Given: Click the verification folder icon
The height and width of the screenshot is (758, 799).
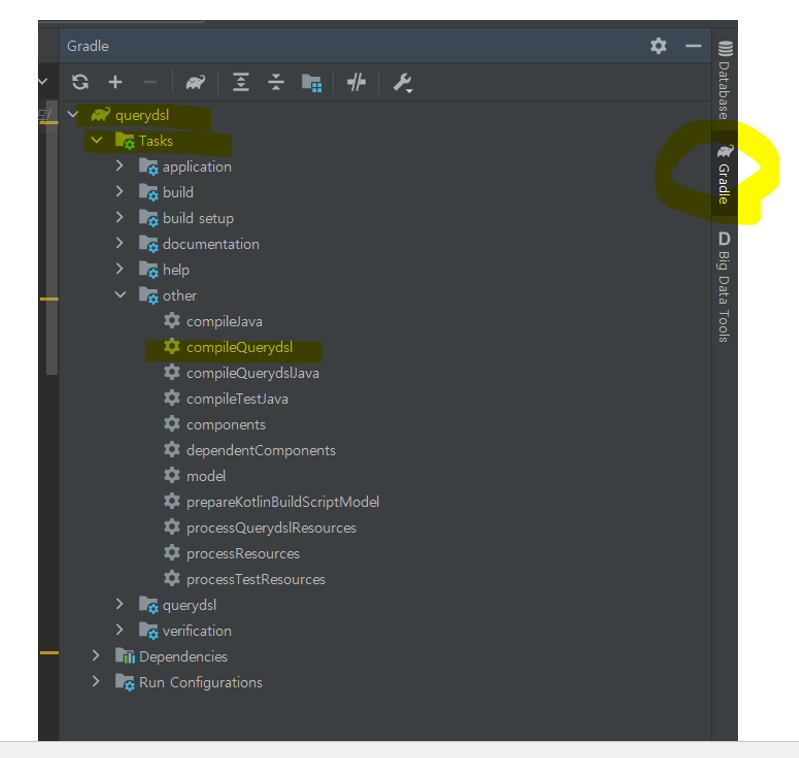Looking at the screenshot, I should tap(149, 631).
